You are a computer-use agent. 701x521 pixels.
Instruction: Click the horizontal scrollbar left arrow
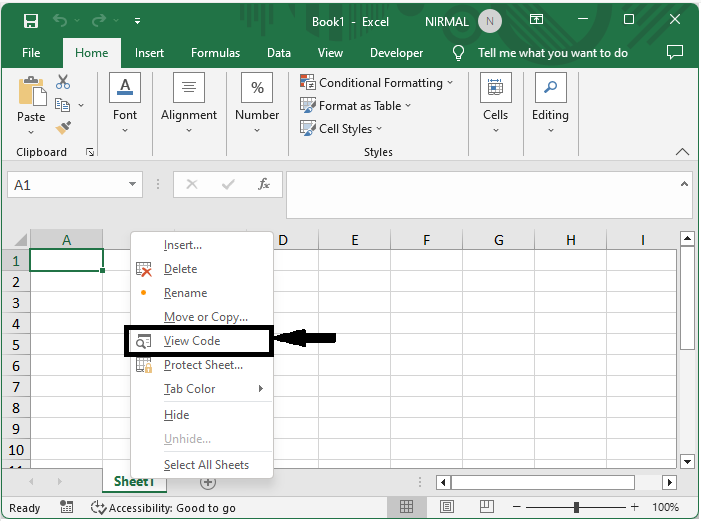pos(443,483)
